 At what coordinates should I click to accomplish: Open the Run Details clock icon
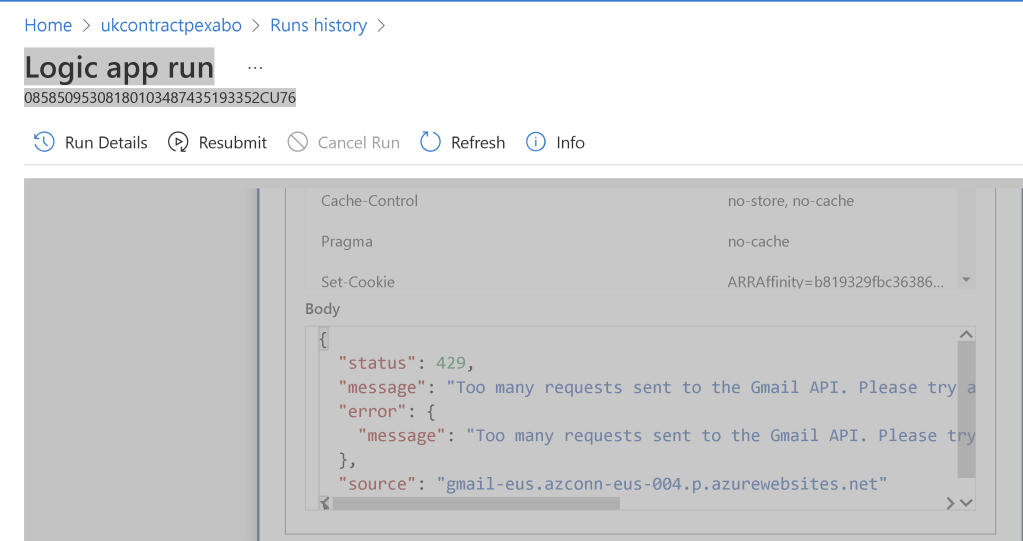tap(44, 142)
